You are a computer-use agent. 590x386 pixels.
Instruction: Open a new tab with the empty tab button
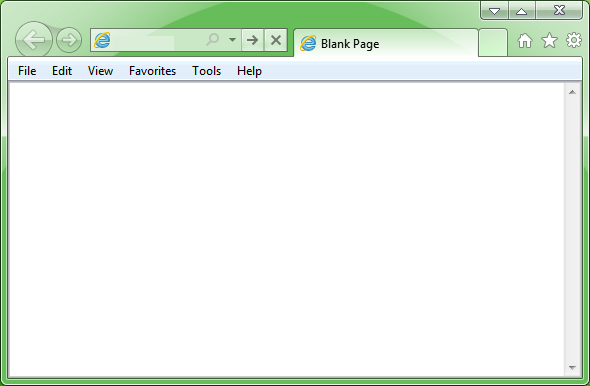pyautogui.click(x=493, y=43)
